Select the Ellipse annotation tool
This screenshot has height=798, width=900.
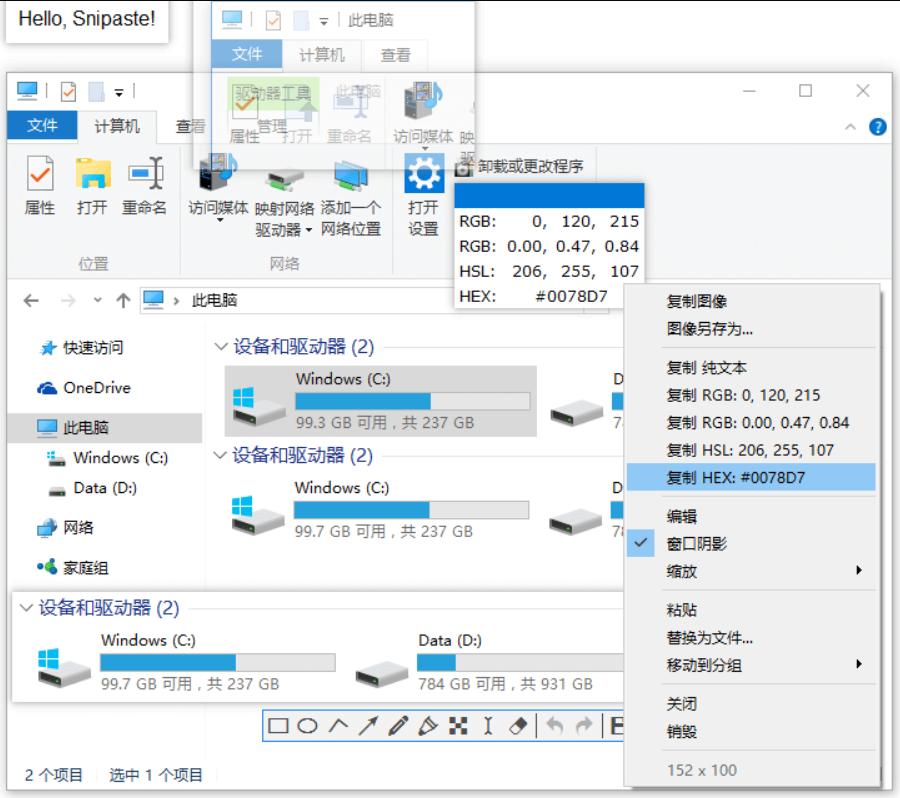tap(307, 724)
